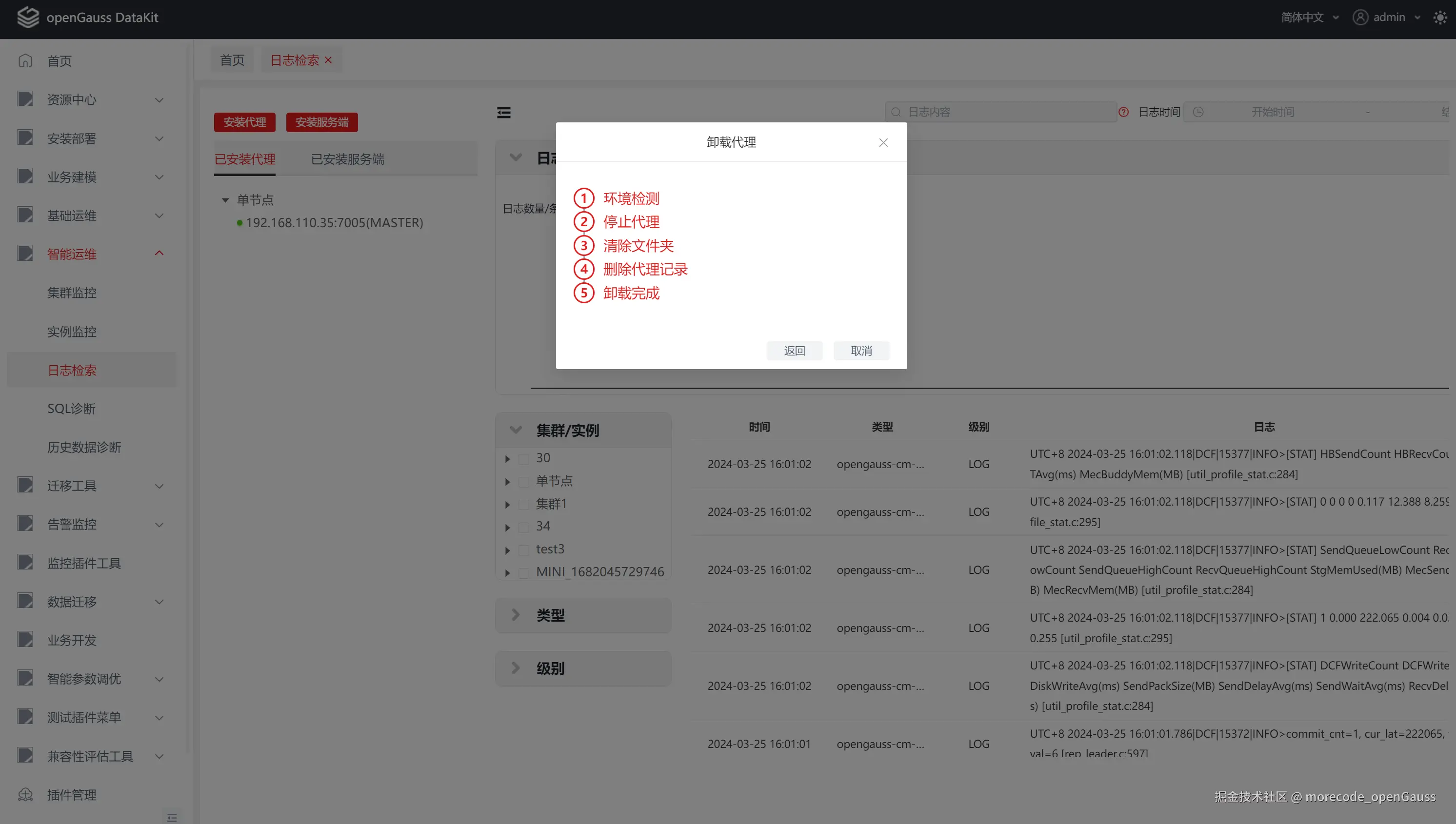Click the admin user avatar icon
Viewport: 1456px width, 824px height.
click(x=1360, y=18)
